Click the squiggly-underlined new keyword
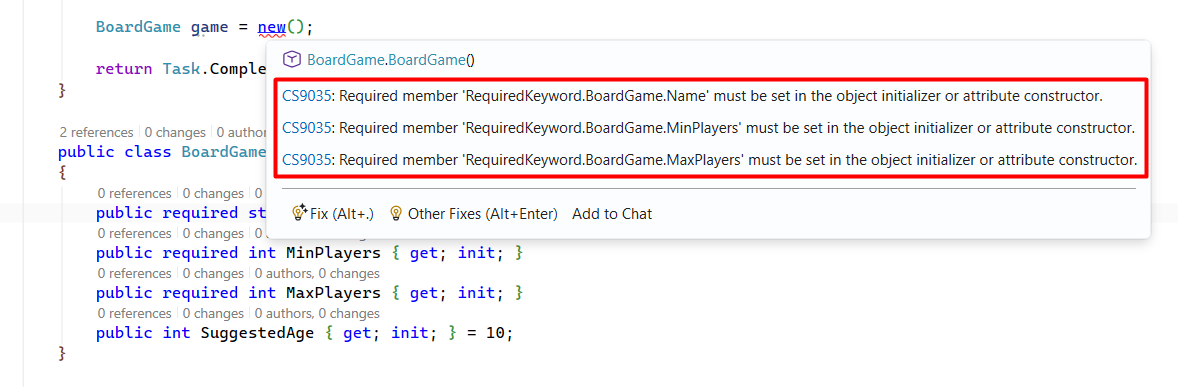Viewport: 1178px width, 387px height. 271,28
